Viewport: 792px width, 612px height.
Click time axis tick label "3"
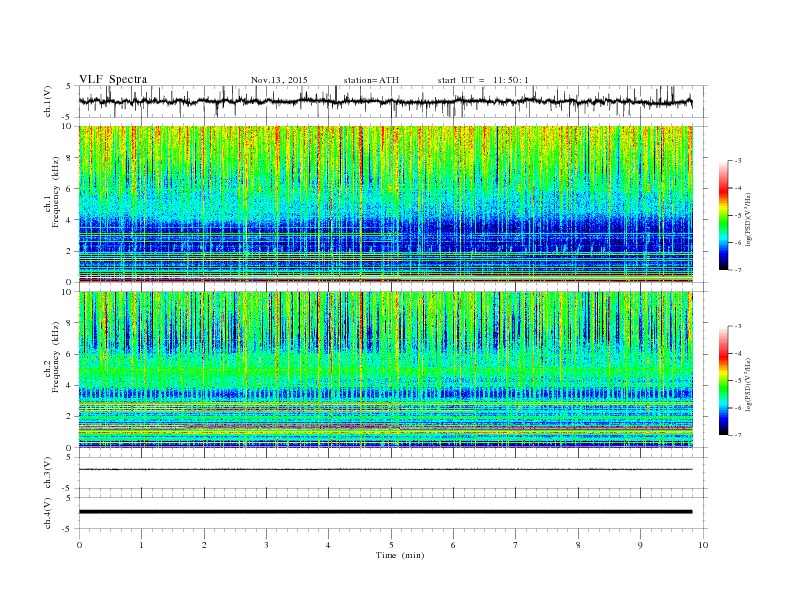pyautogui.click(x=267, y=545)
